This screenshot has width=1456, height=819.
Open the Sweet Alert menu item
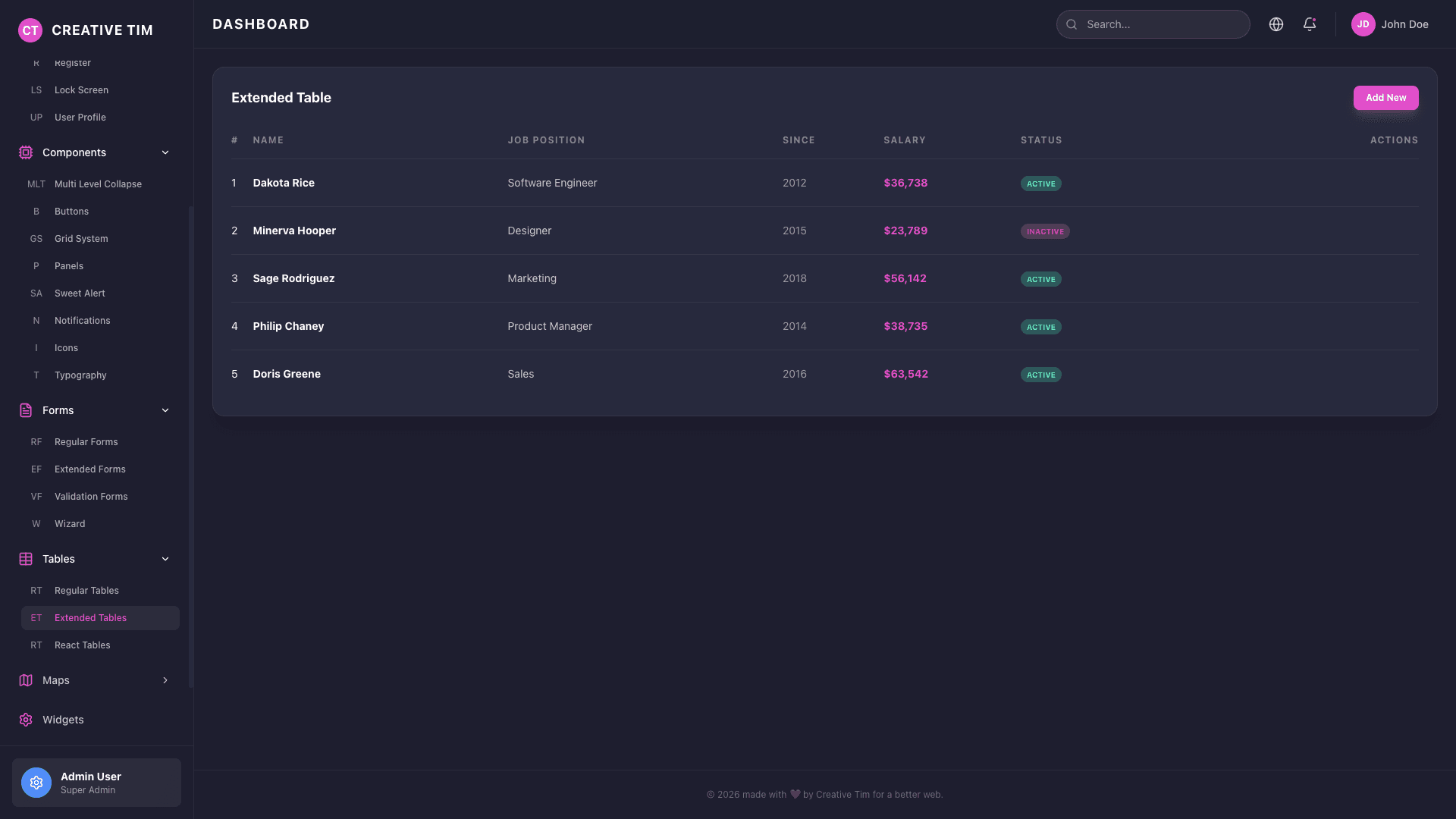pos(79,293)
